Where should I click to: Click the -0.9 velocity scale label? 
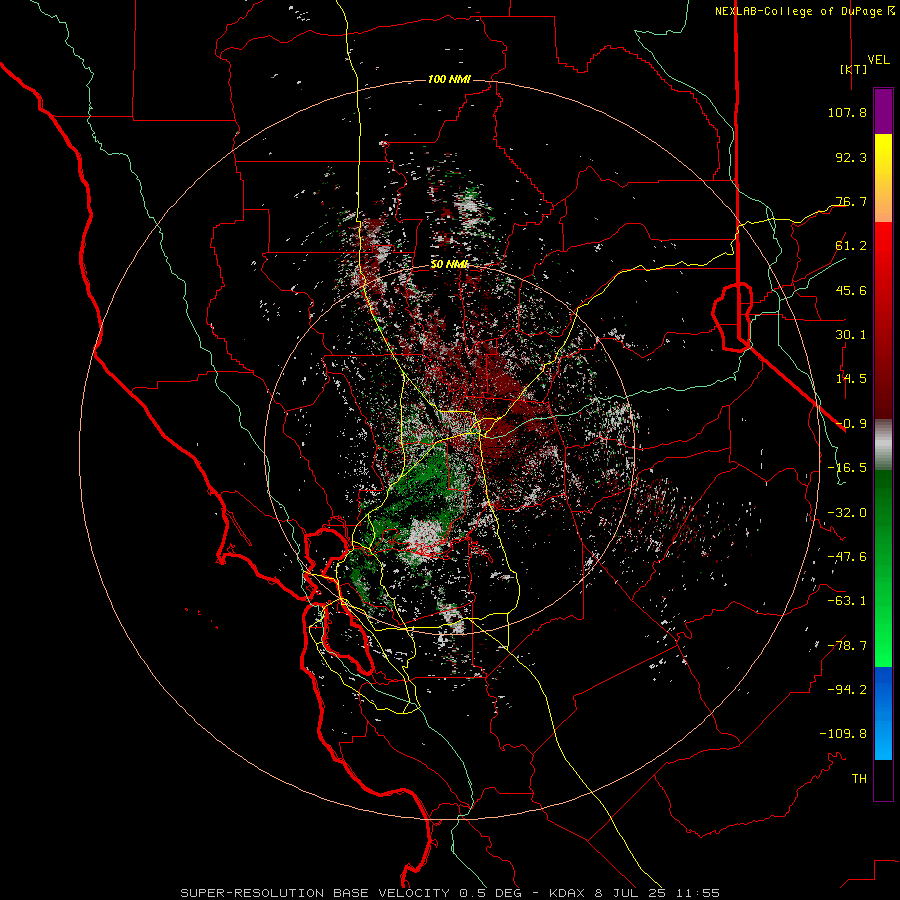(851, 424)
